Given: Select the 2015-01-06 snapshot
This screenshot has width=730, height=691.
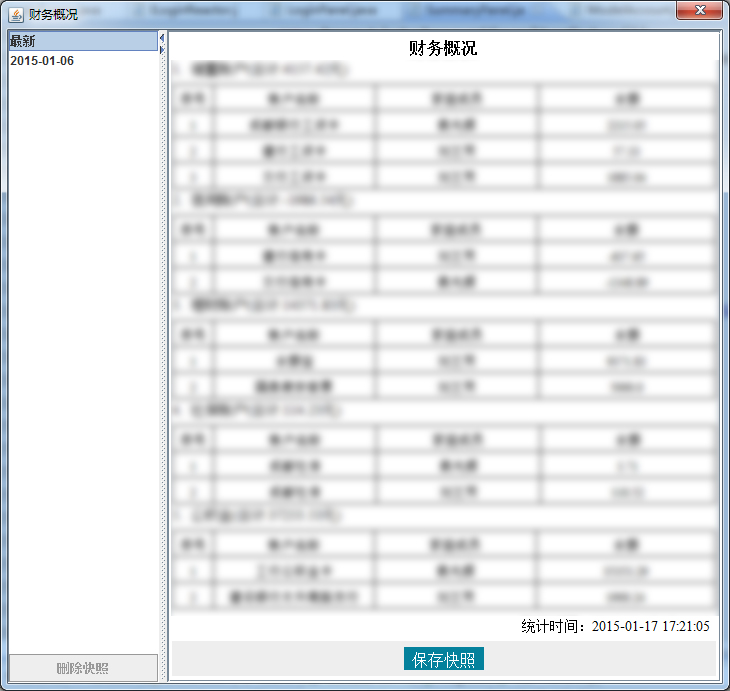Looking at the screenshot, I should point(83,61).
